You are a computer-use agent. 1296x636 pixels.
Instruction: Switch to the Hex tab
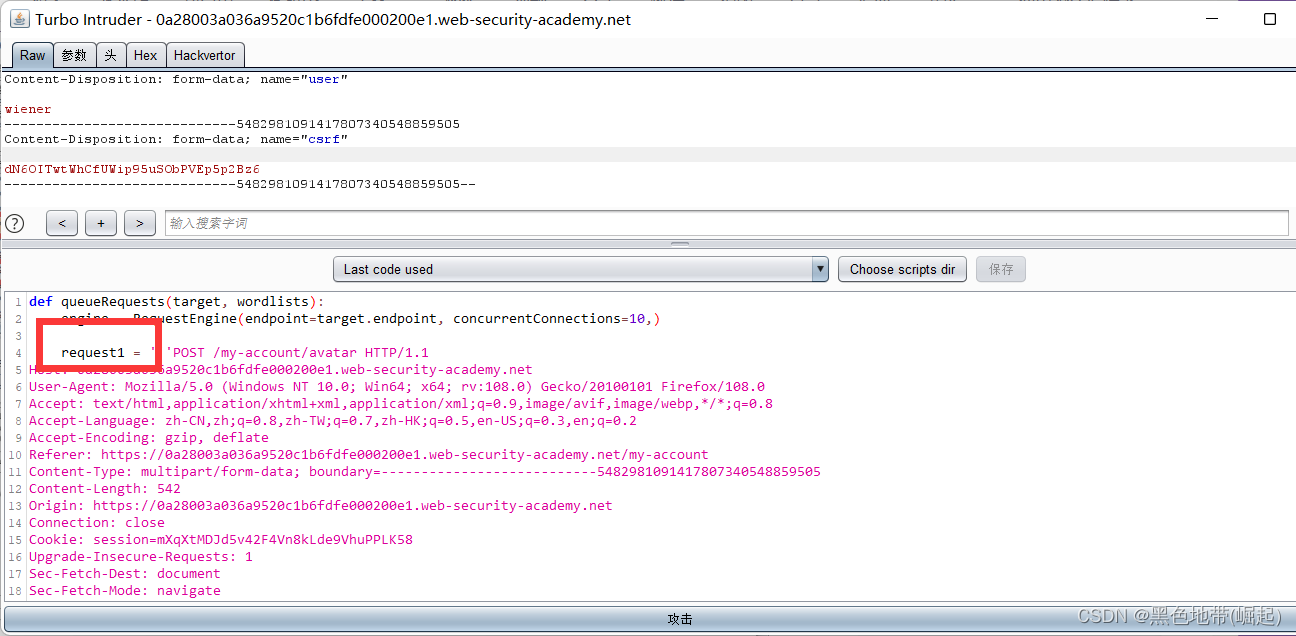(145, 55)
